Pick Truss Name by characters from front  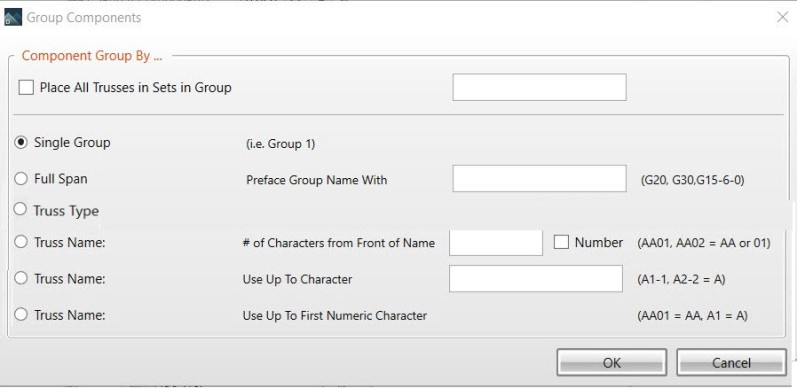21,242
